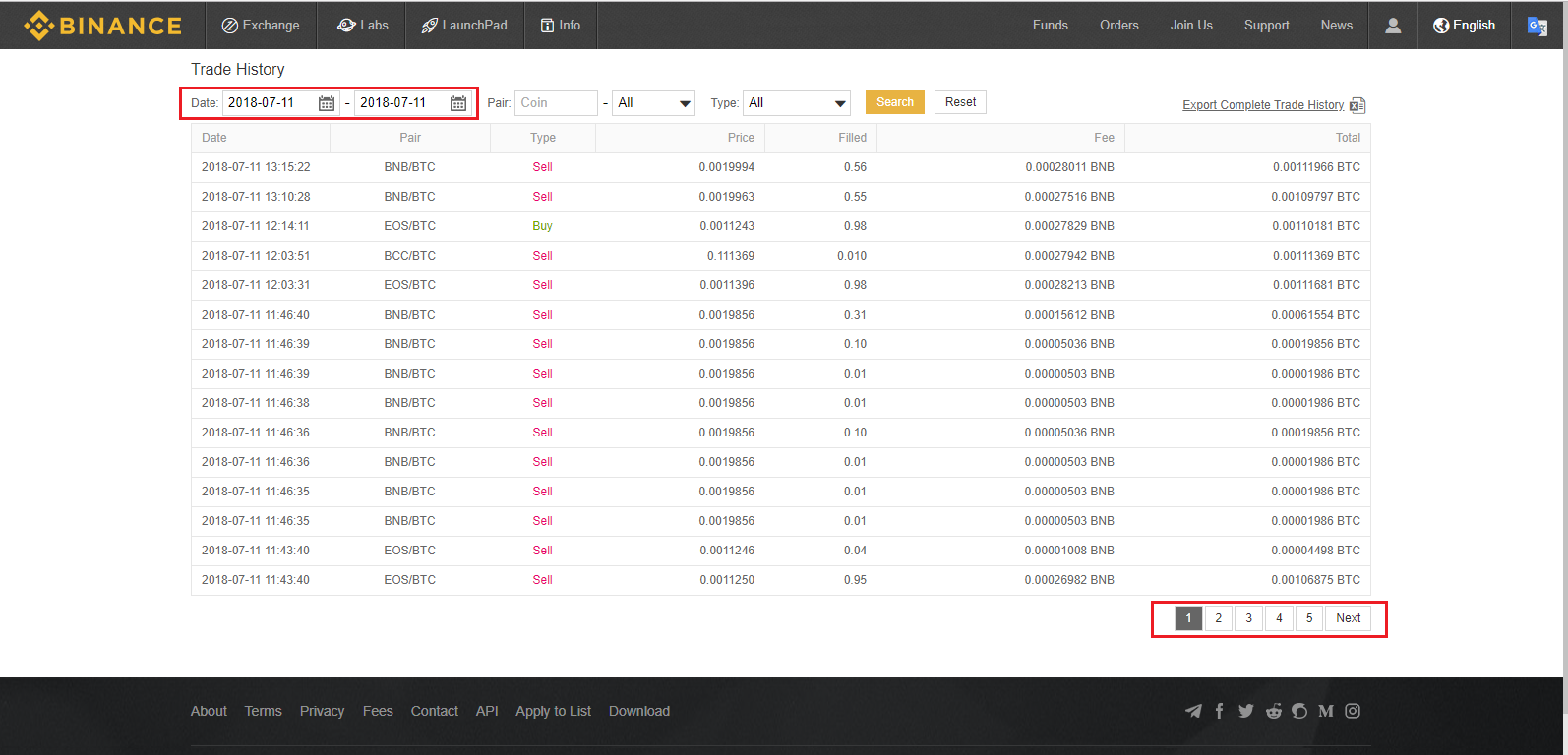Click the Pair column header
1568x755 pixels.
[410, 138]
